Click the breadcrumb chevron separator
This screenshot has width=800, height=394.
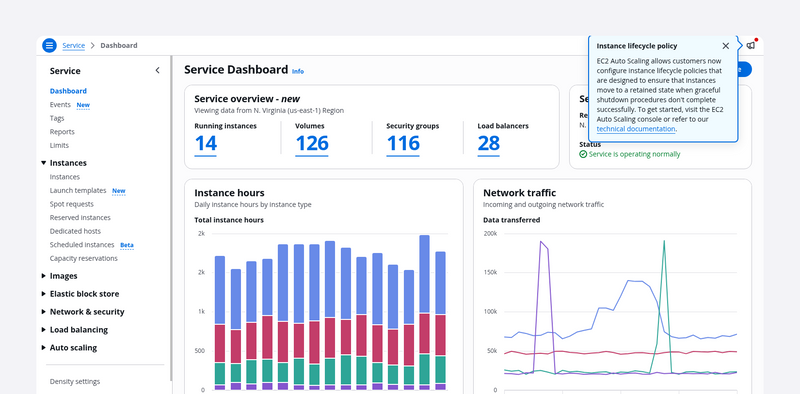tap(93, 45)
